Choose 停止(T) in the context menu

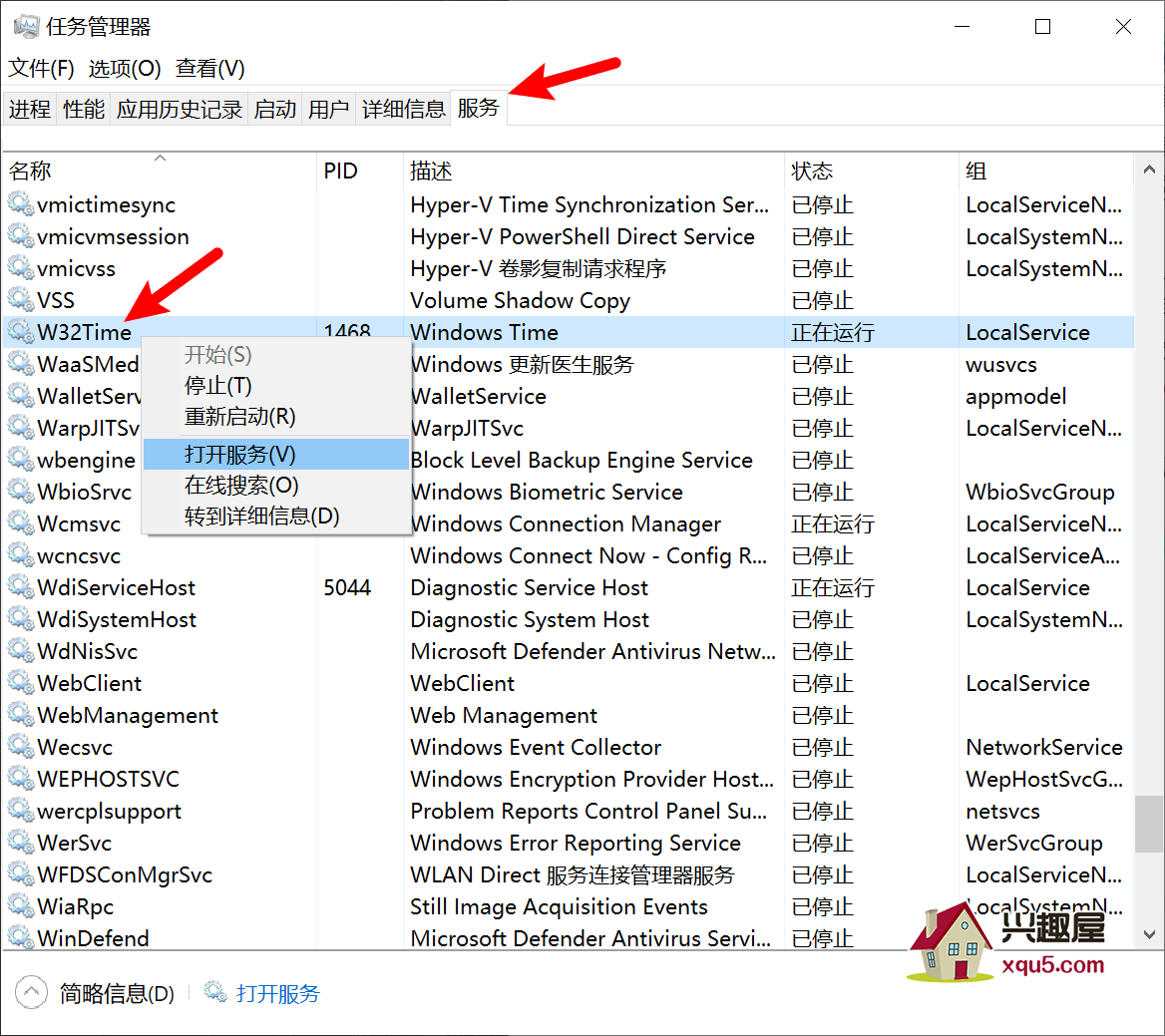coord(275,386)
